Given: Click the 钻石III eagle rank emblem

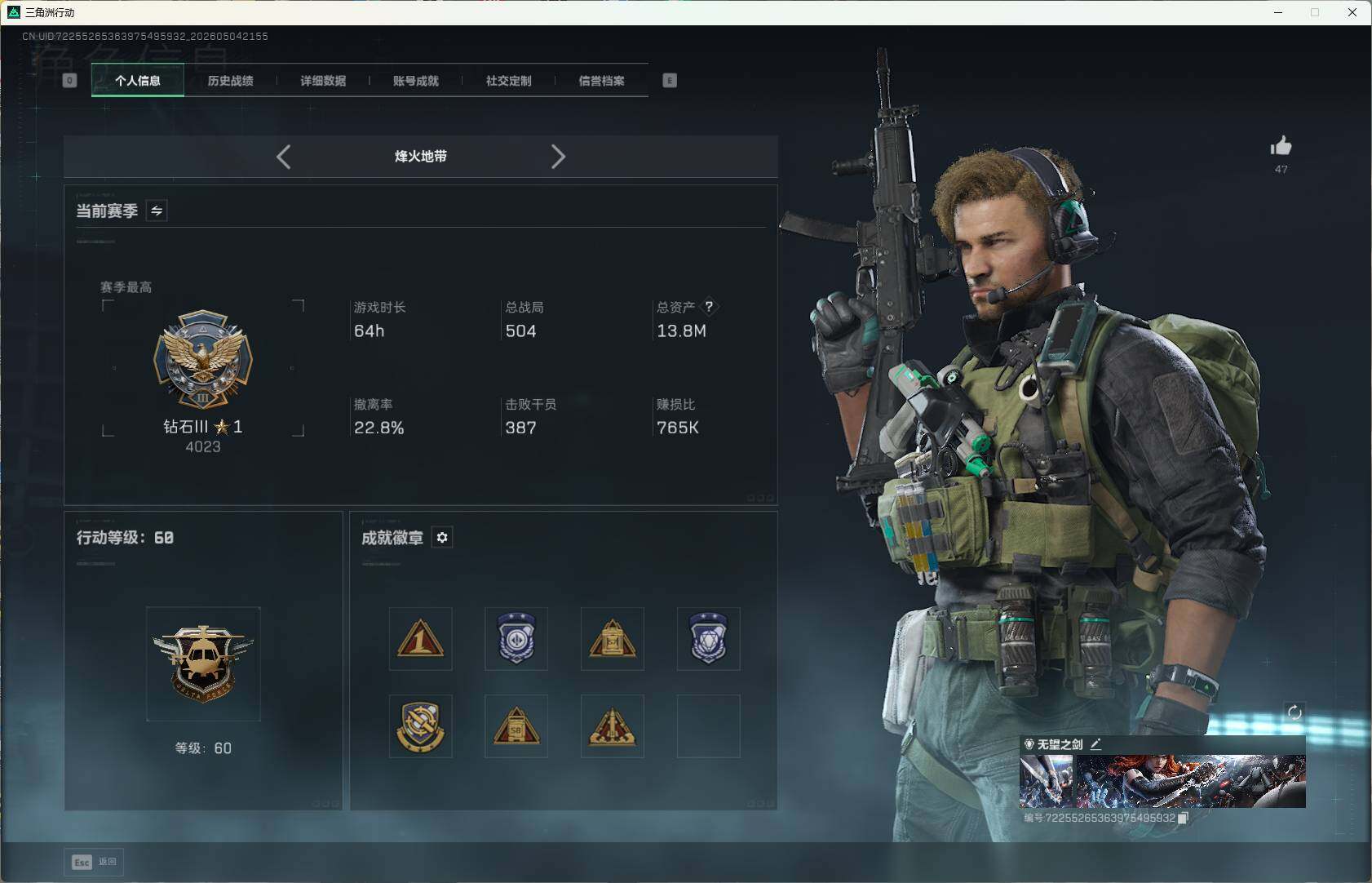Looking at the screenshot, I should pyautogui.click(x=203, y=359).
